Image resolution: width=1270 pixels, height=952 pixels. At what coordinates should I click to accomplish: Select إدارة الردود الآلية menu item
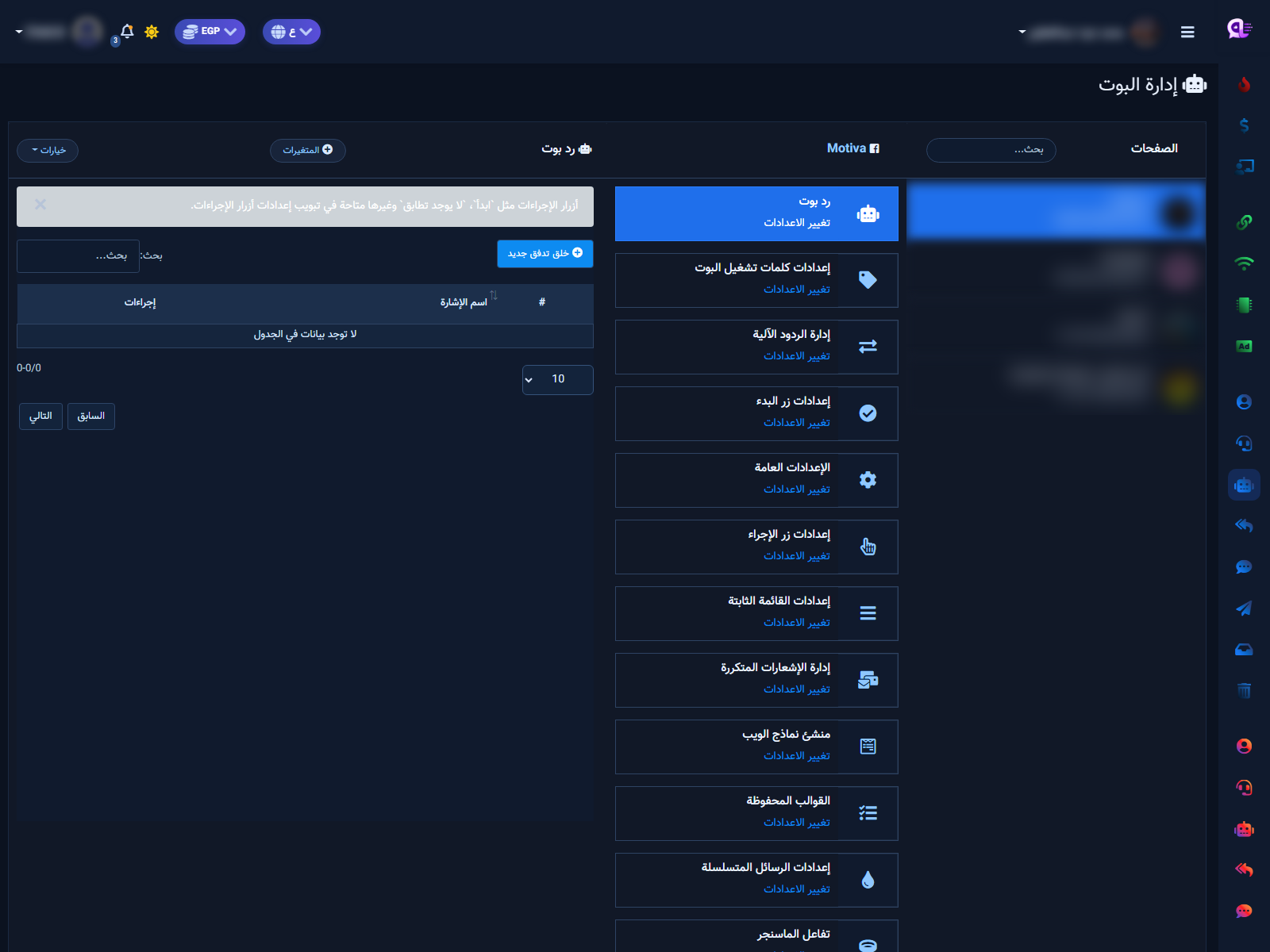756,347
